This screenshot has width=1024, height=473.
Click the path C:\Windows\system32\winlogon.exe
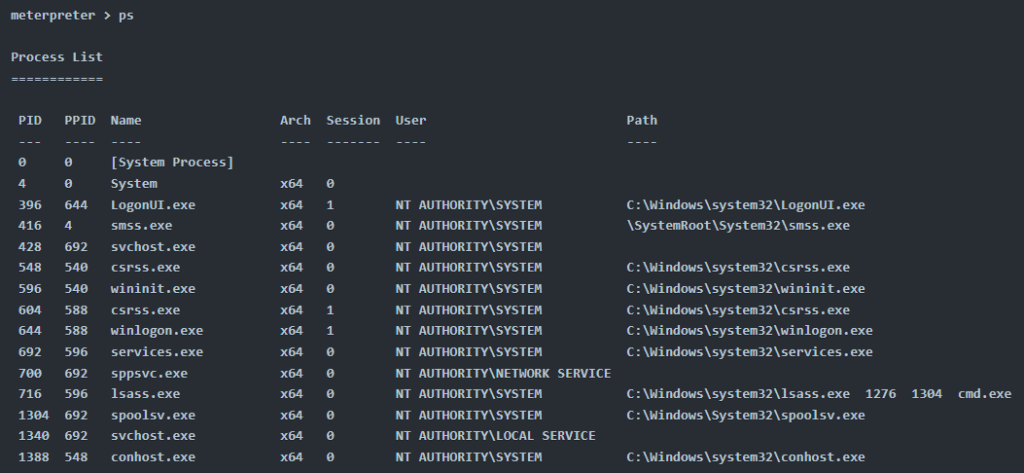tap(749, 331)
